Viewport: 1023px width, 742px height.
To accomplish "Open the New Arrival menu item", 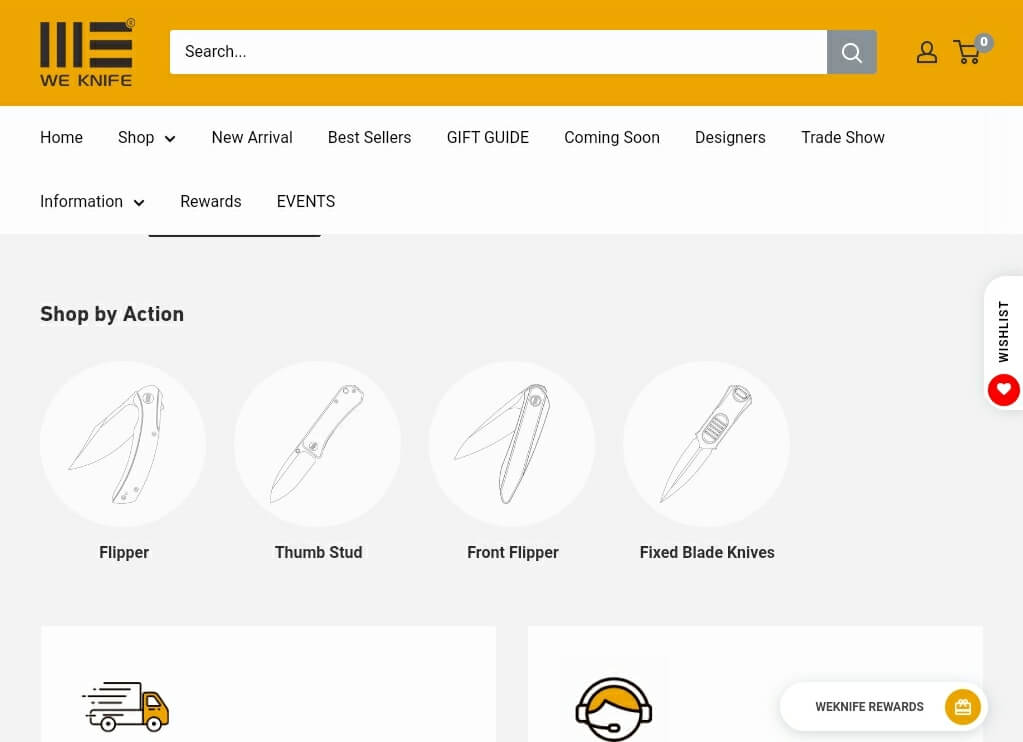I will point(252,138).
